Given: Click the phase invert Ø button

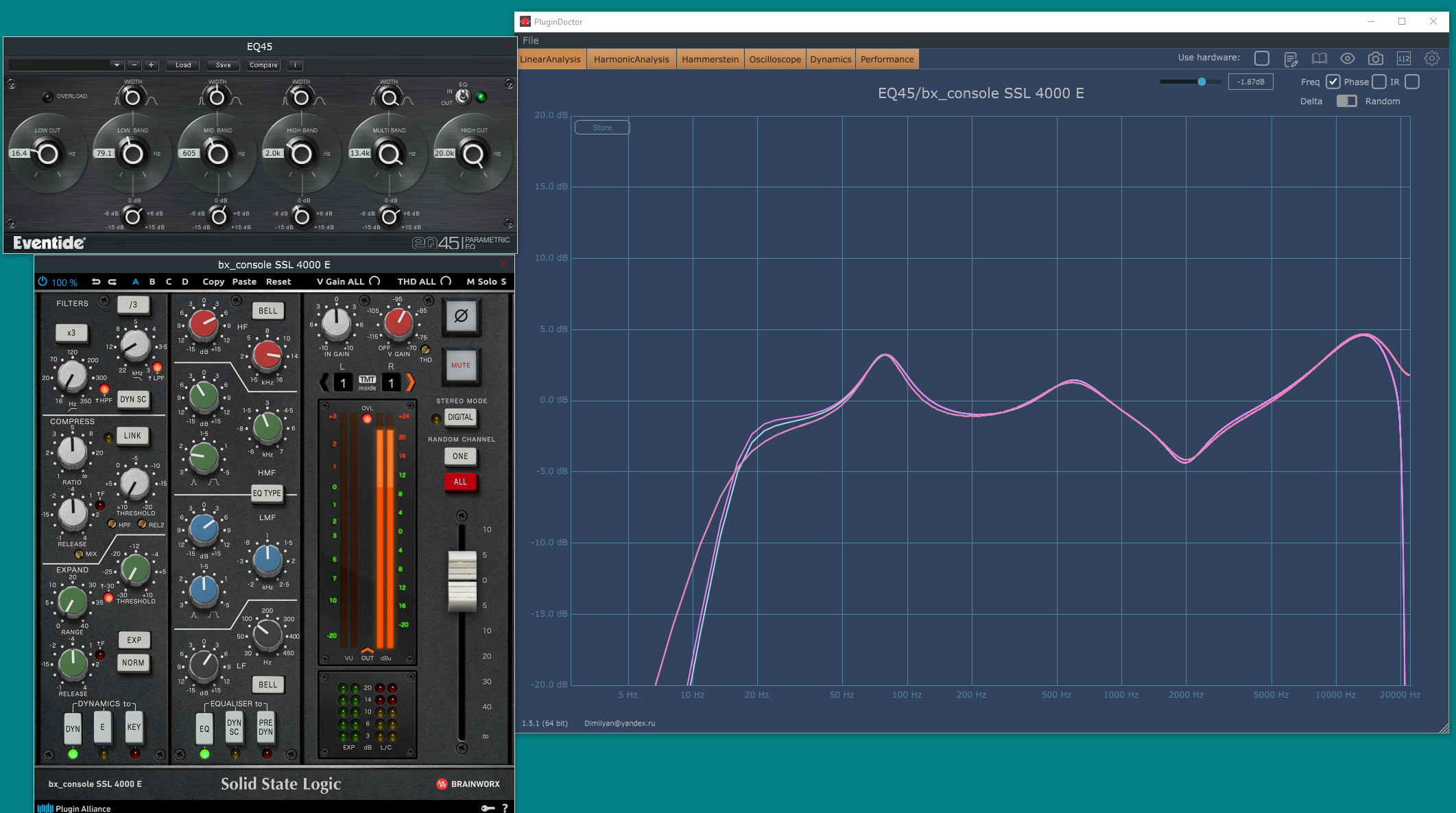Looking at the screenshot, I should point(461,316).
